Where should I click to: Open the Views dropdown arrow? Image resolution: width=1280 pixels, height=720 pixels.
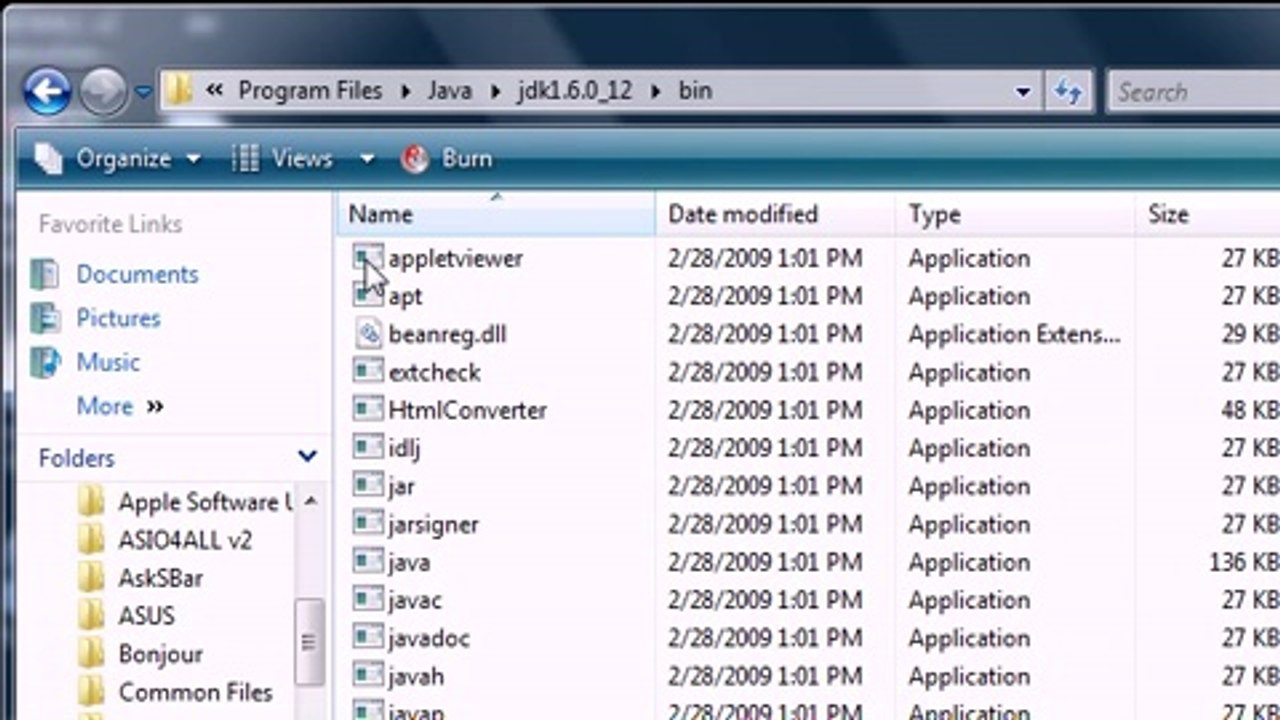coord(366,159)
